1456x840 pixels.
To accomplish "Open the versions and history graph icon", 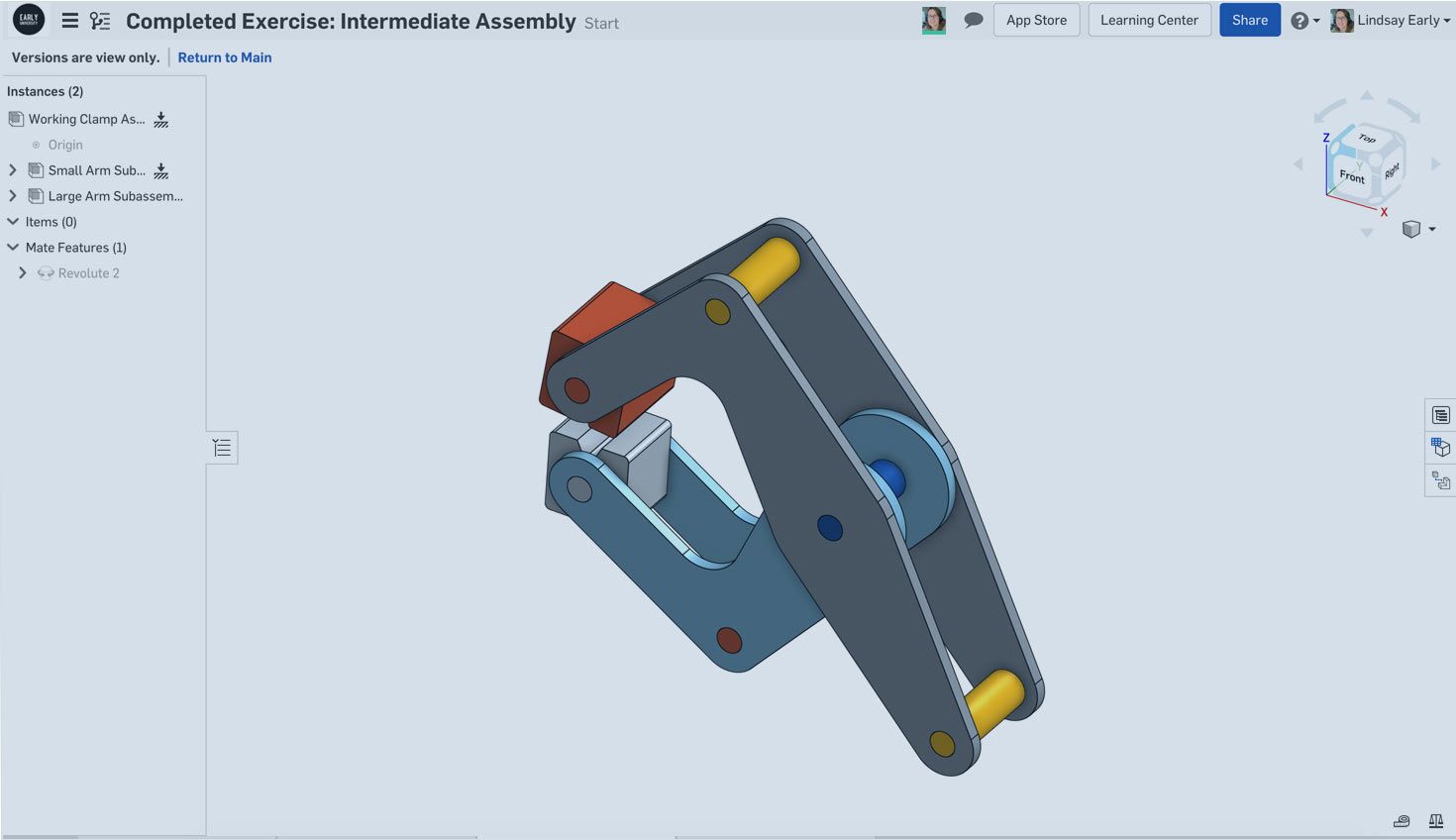I will (x=100, y=21).
